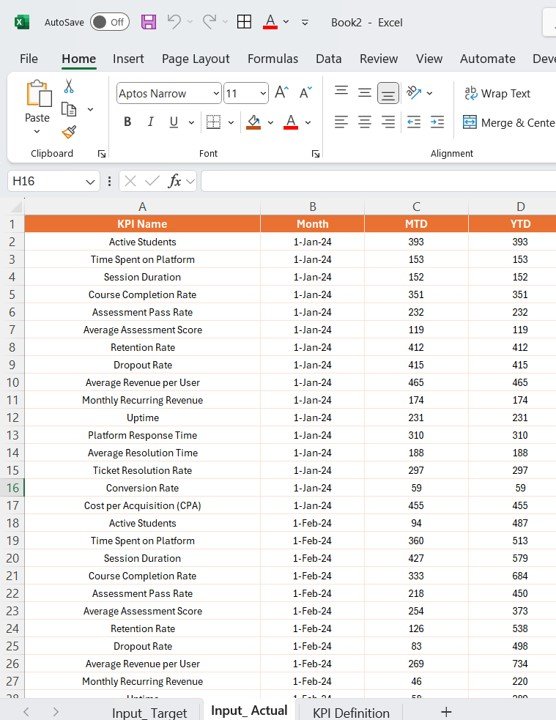Expand the Paste options arrow
The image size is (556, 720).
[x=37, y=132]
